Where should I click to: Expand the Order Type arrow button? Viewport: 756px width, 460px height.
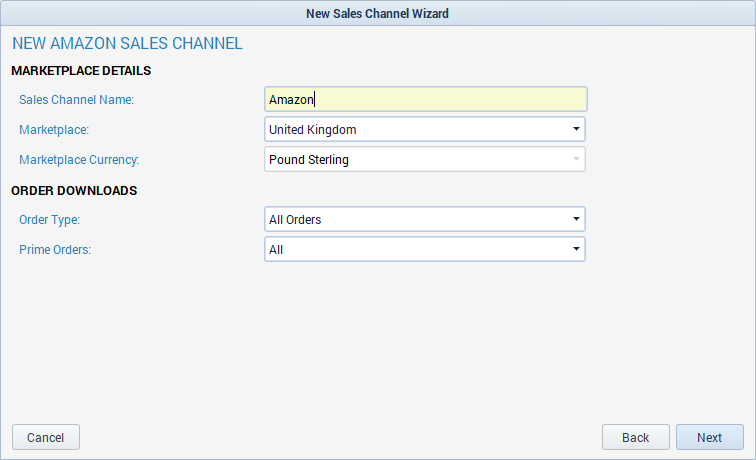click(x=576, y=219)
